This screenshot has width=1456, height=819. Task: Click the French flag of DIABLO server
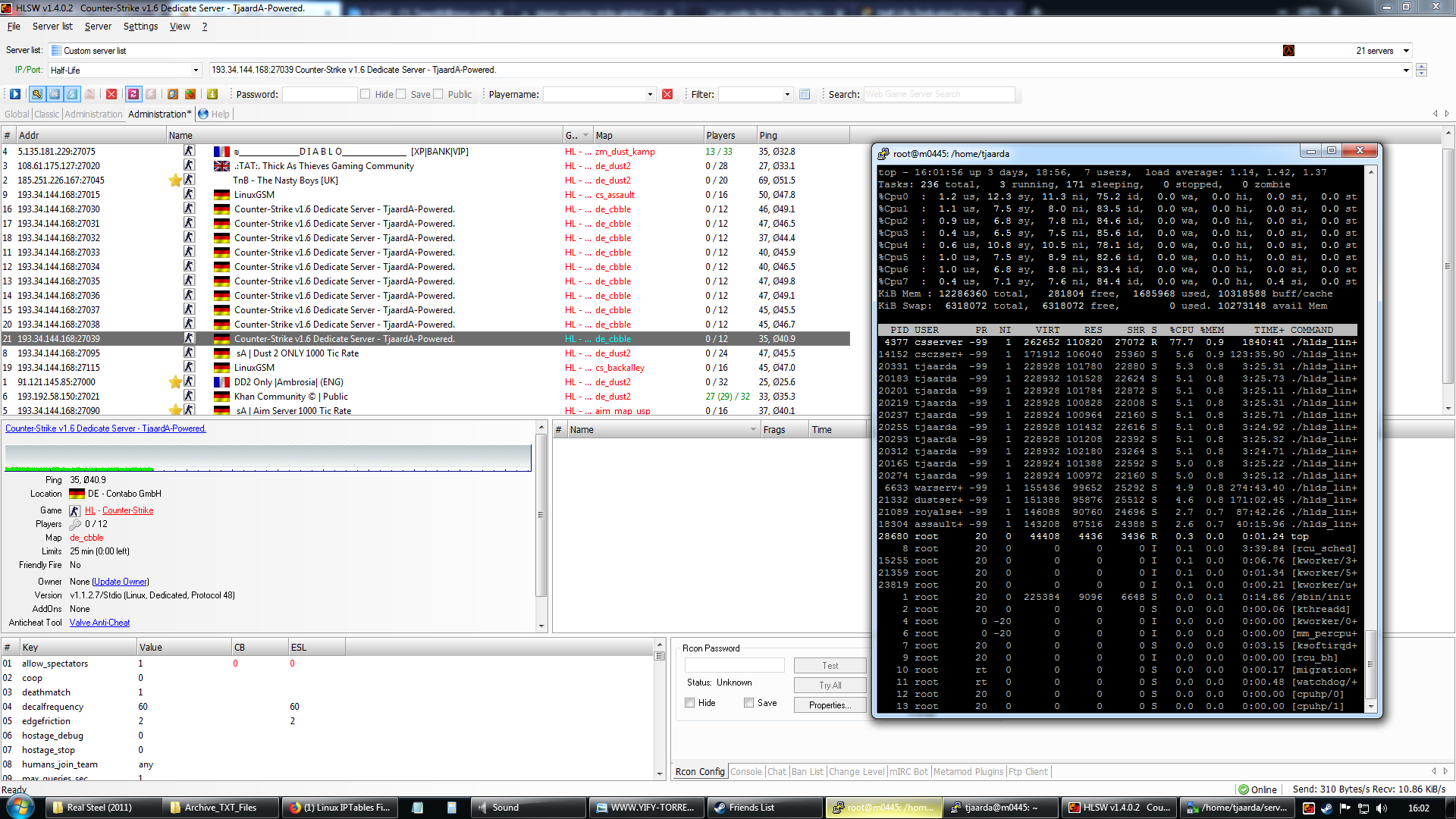[x=221, y=152]
